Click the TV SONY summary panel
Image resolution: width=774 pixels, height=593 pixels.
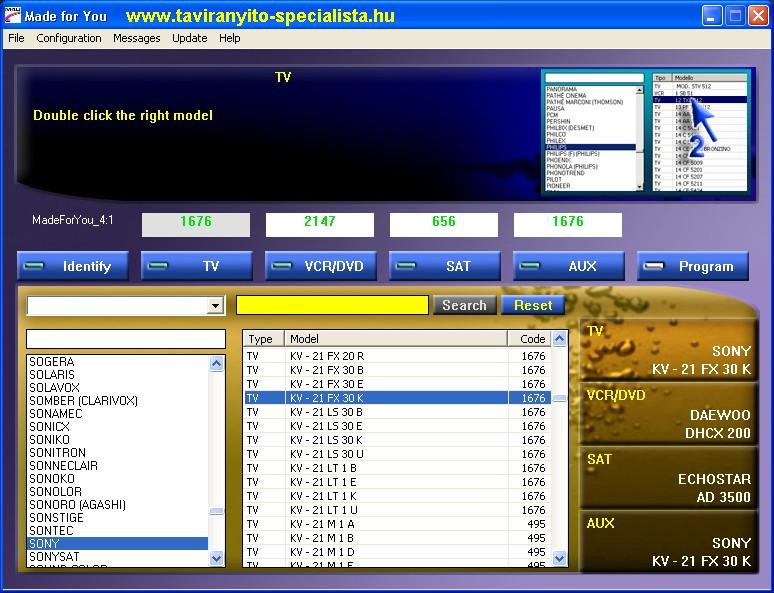point(668,350)
